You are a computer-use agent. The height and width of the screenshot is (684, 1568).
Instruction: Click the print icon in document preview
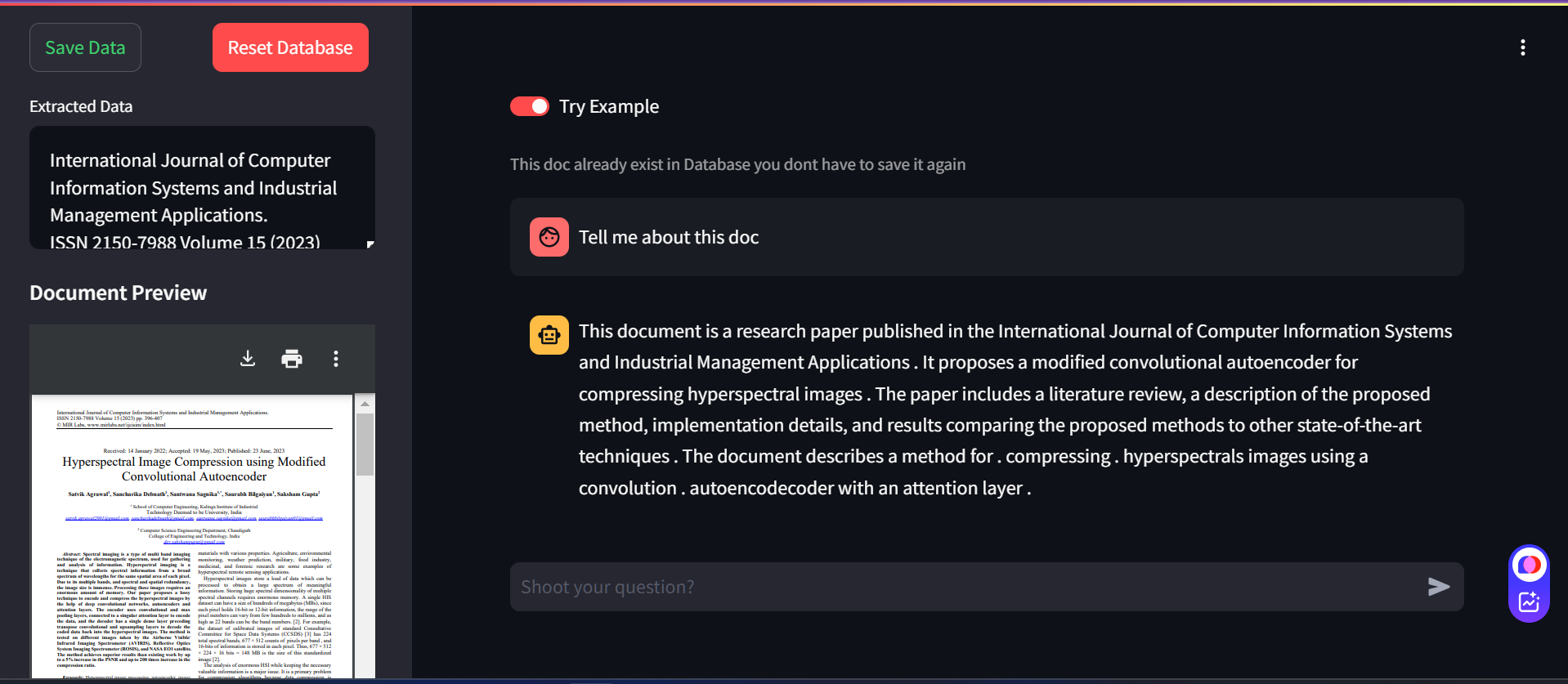292,359
